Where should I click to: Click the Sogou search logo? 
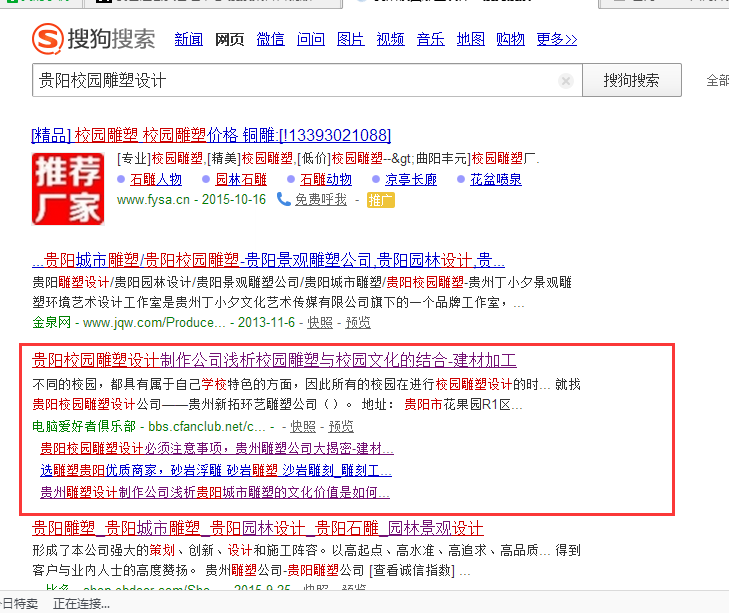(x=93, y=39)
